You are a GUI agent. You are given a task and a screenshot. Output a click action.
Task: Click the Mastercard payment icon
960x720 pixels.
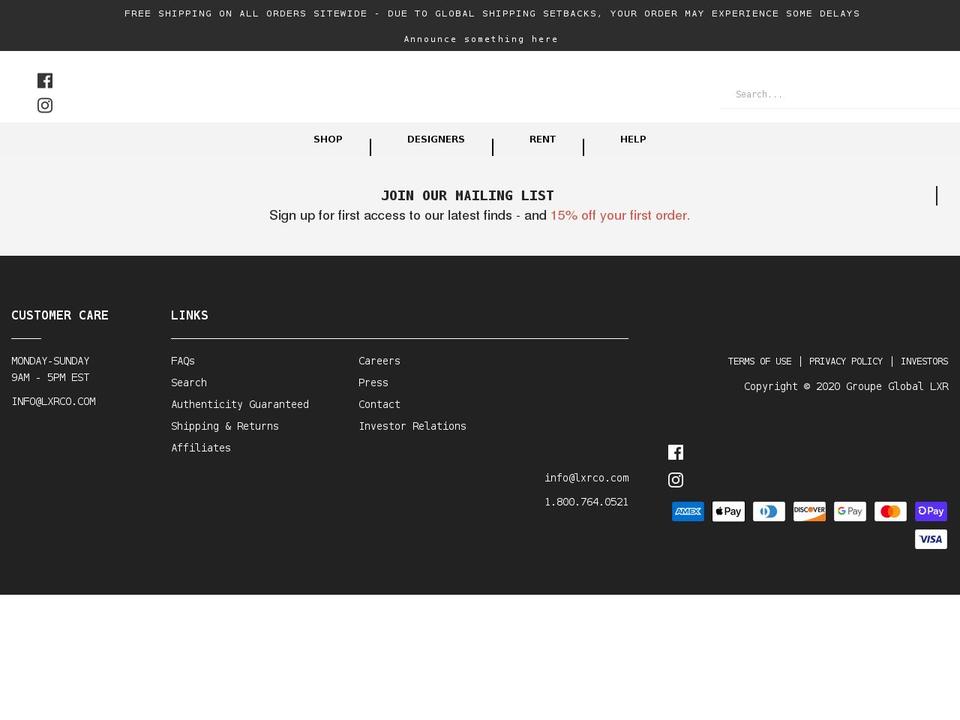[x=890, y=511]
